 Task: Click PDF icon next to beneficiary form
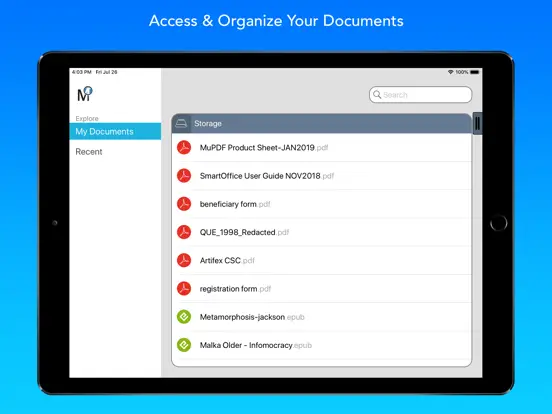tap(184, 204)
